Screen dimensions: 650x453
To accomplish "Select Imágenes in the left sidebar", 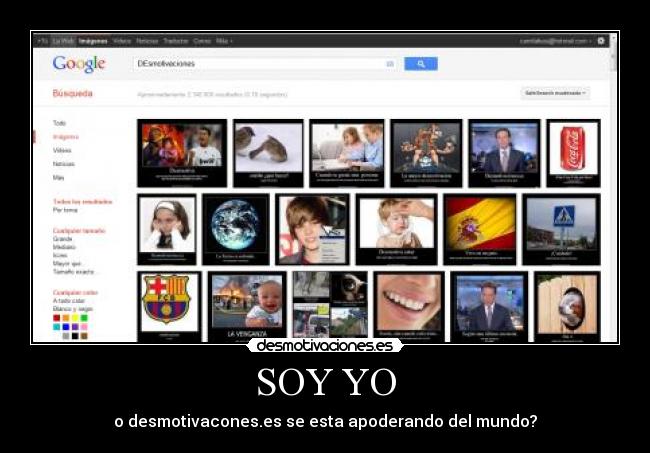I will click(65, 137).
